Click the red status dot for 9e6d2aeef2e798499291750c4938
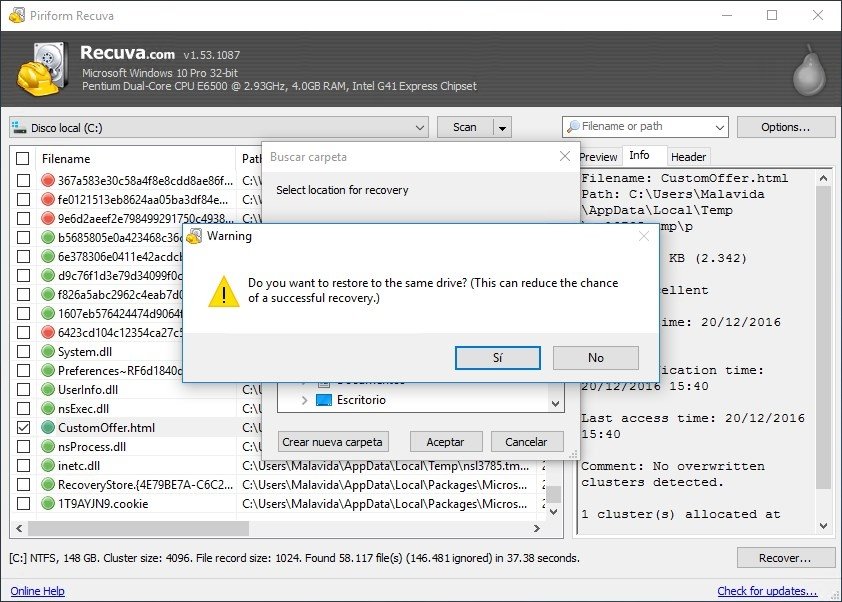 [48, 218]
